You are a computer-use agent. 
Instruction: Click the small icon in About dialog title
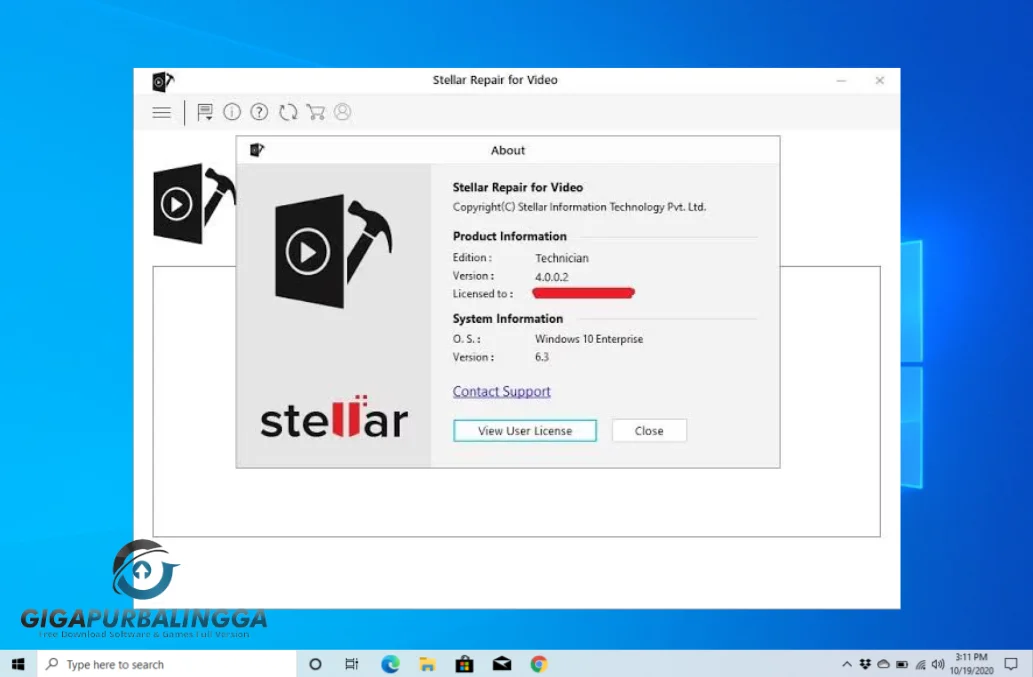(x=257, y=150)
